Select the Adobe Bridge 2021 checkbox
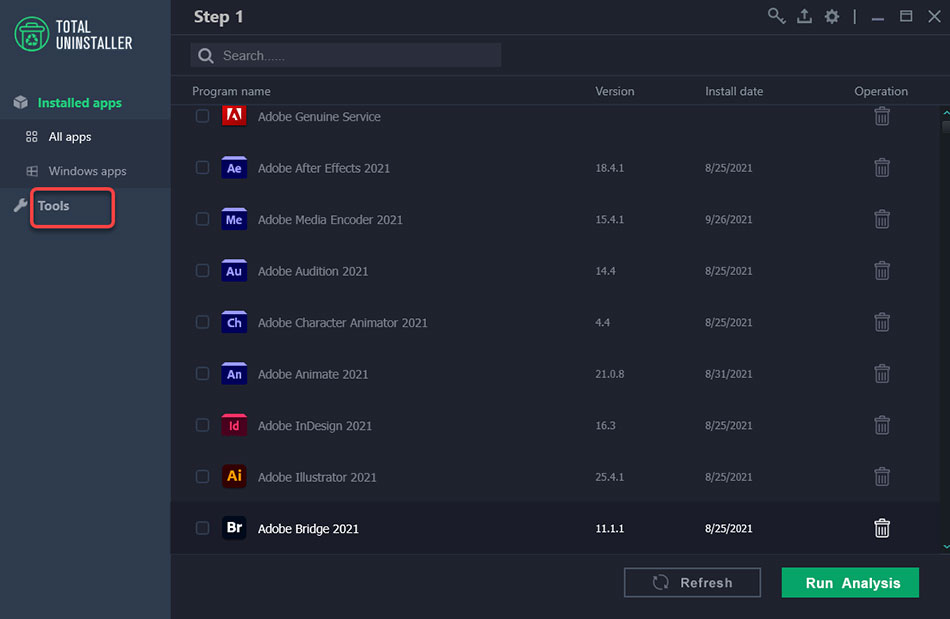This screenshot has width=950, height=619. [202, 528]
